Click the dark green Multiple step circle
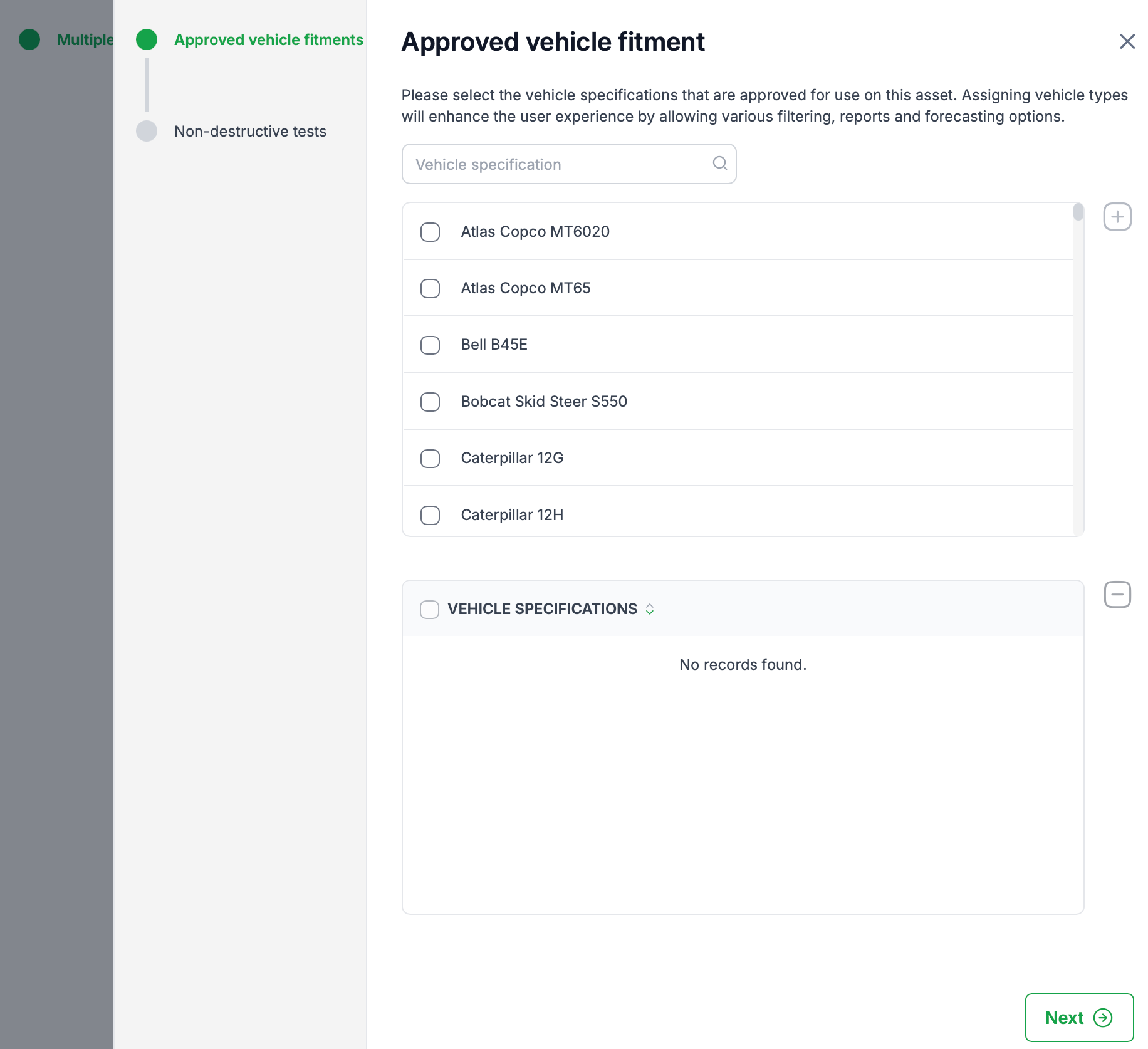1148x1049 pixels. pyautogui.click(x=29, y=39)
